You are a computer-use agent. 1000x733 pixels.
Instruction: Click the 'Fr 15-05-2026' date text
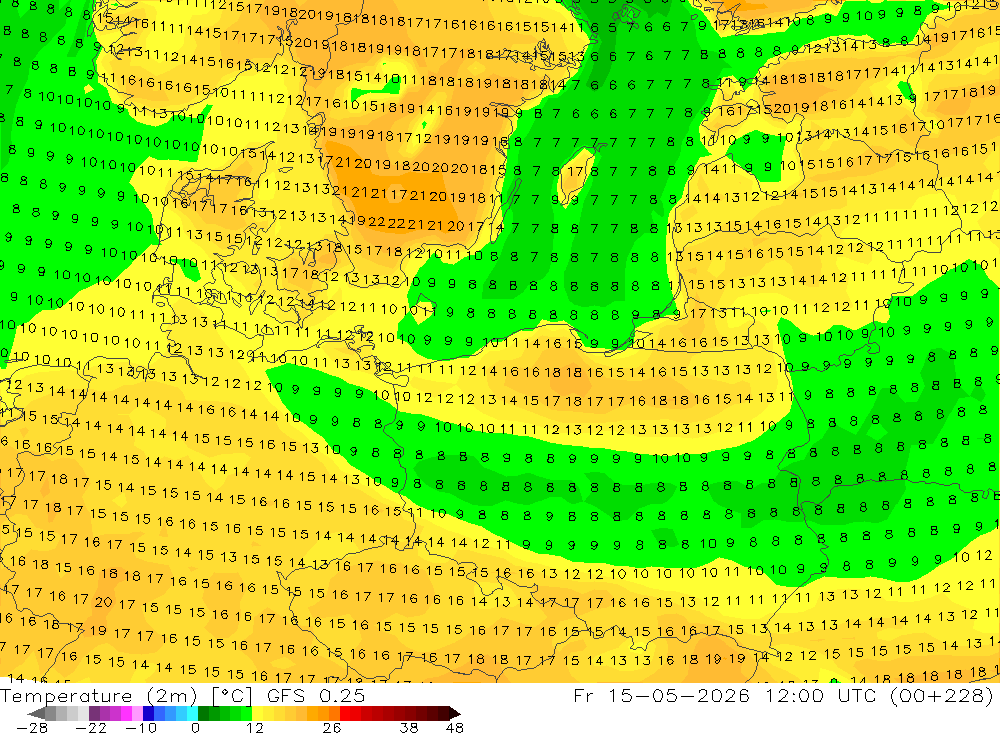pos(662,695)
